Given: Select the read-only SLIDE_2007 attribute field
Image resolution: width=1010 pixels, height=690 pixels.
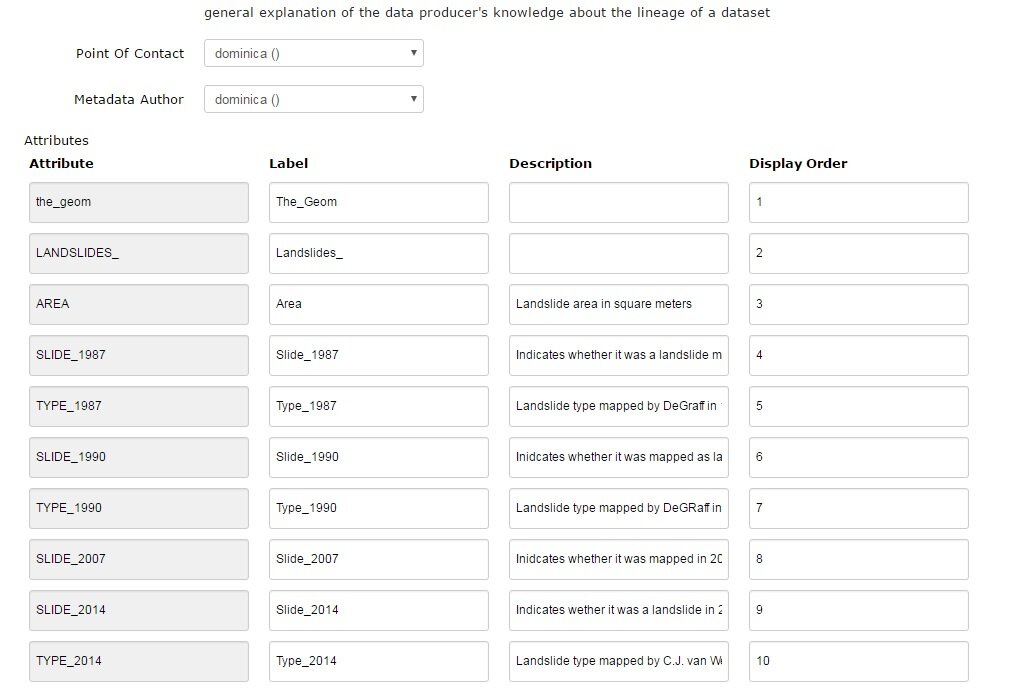Looking at the screenshot, I should coord(138,559).
